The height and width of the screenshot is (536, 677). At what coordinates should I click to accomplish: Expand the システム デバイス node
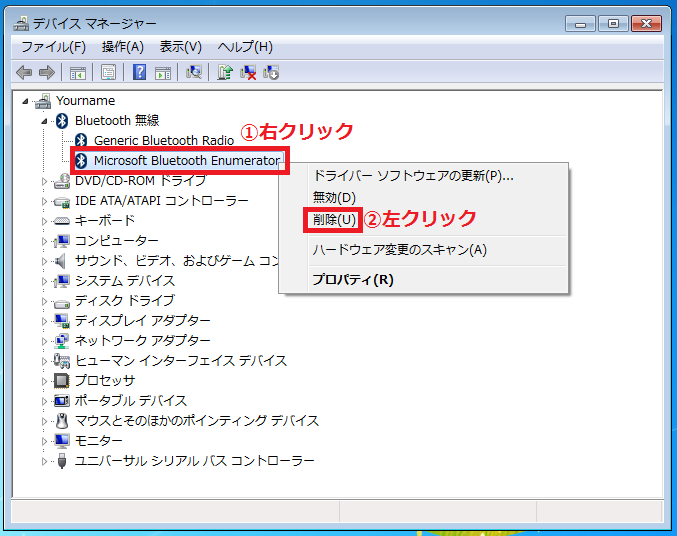coord(44,281)
